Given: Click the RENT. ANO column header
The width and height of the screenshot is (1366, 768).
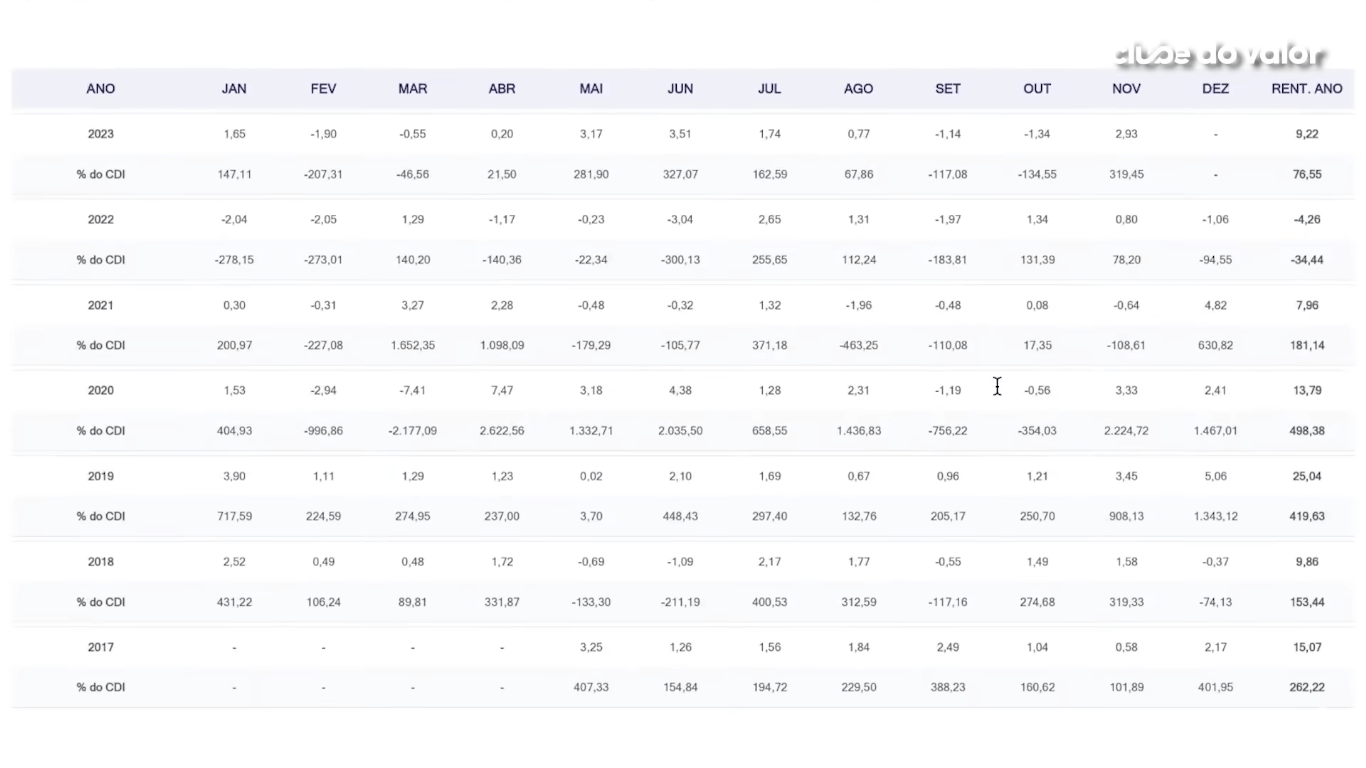Looking at the screenshot, I should pos(1306,89).
